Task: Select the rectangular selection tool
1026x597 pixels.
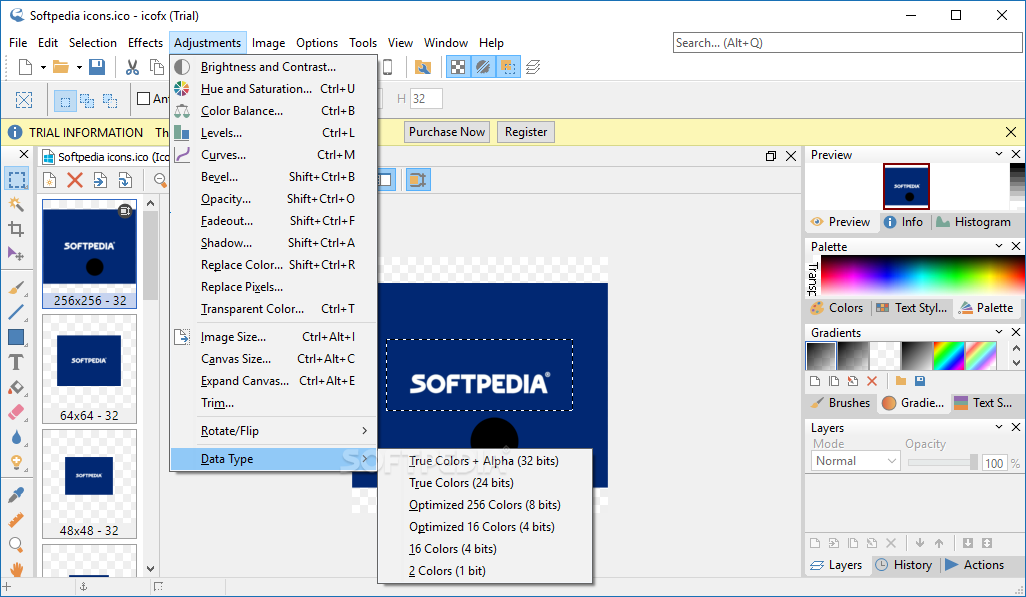Action: coord(17,179)
